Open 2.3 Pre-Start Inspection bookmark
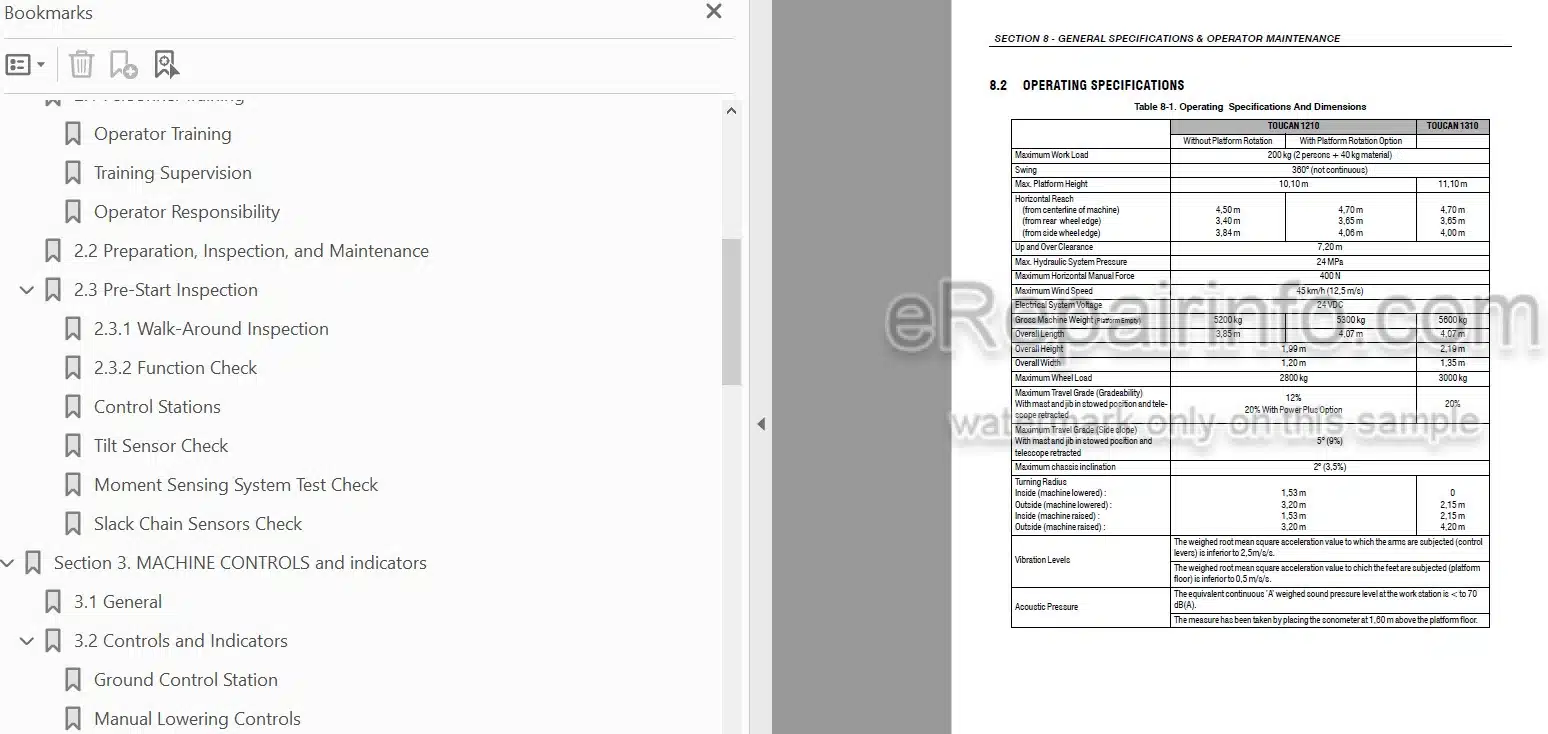The width and height of the screenshot is (1548, 734). (x=165, y=290)
